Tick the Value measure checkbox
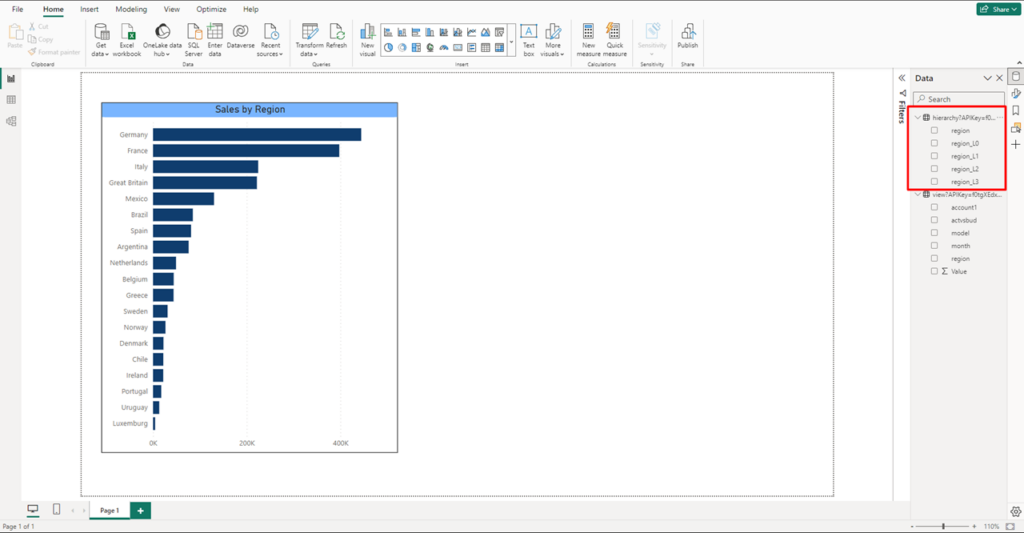The width and height of the screenshot is (1024, 533). [x=935, y=271]
